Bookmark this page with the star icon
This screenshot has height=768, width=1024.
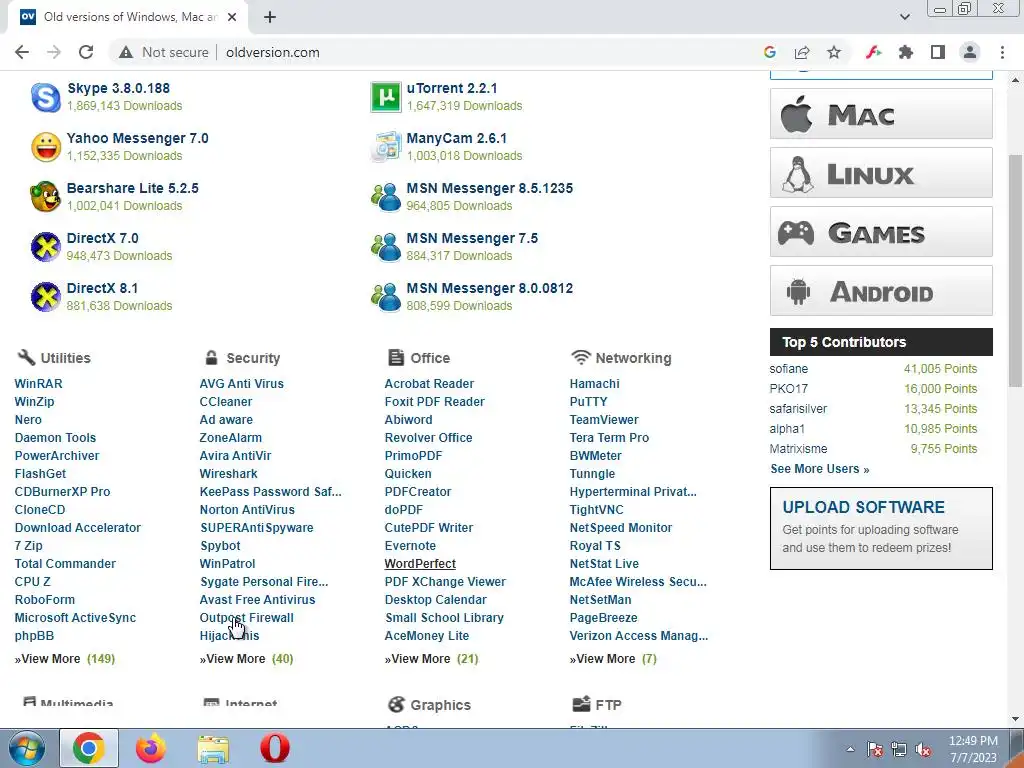coord(834,52)
